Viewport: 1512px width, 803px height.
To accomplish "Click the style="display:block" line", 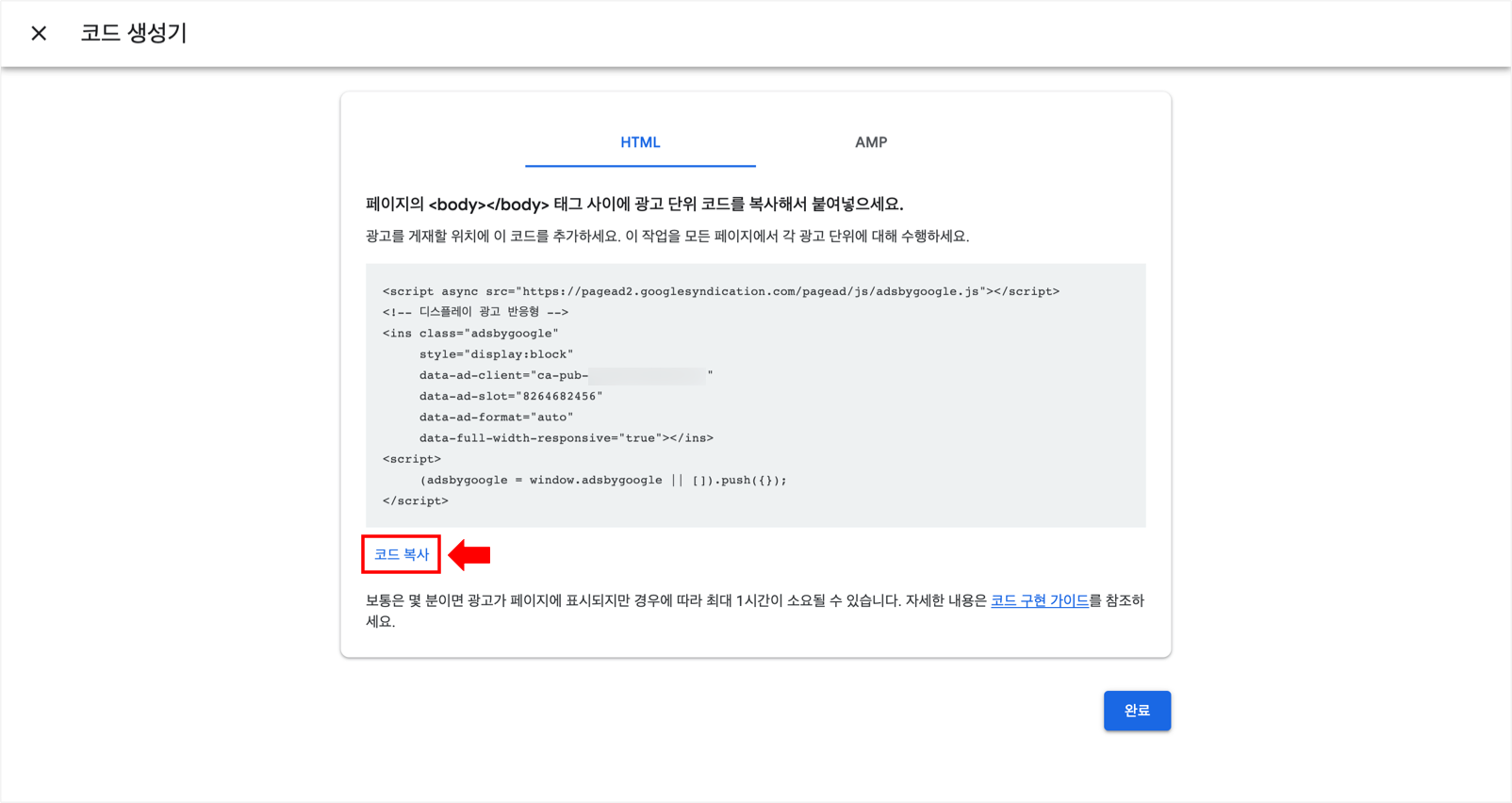I will pos(496,354).
